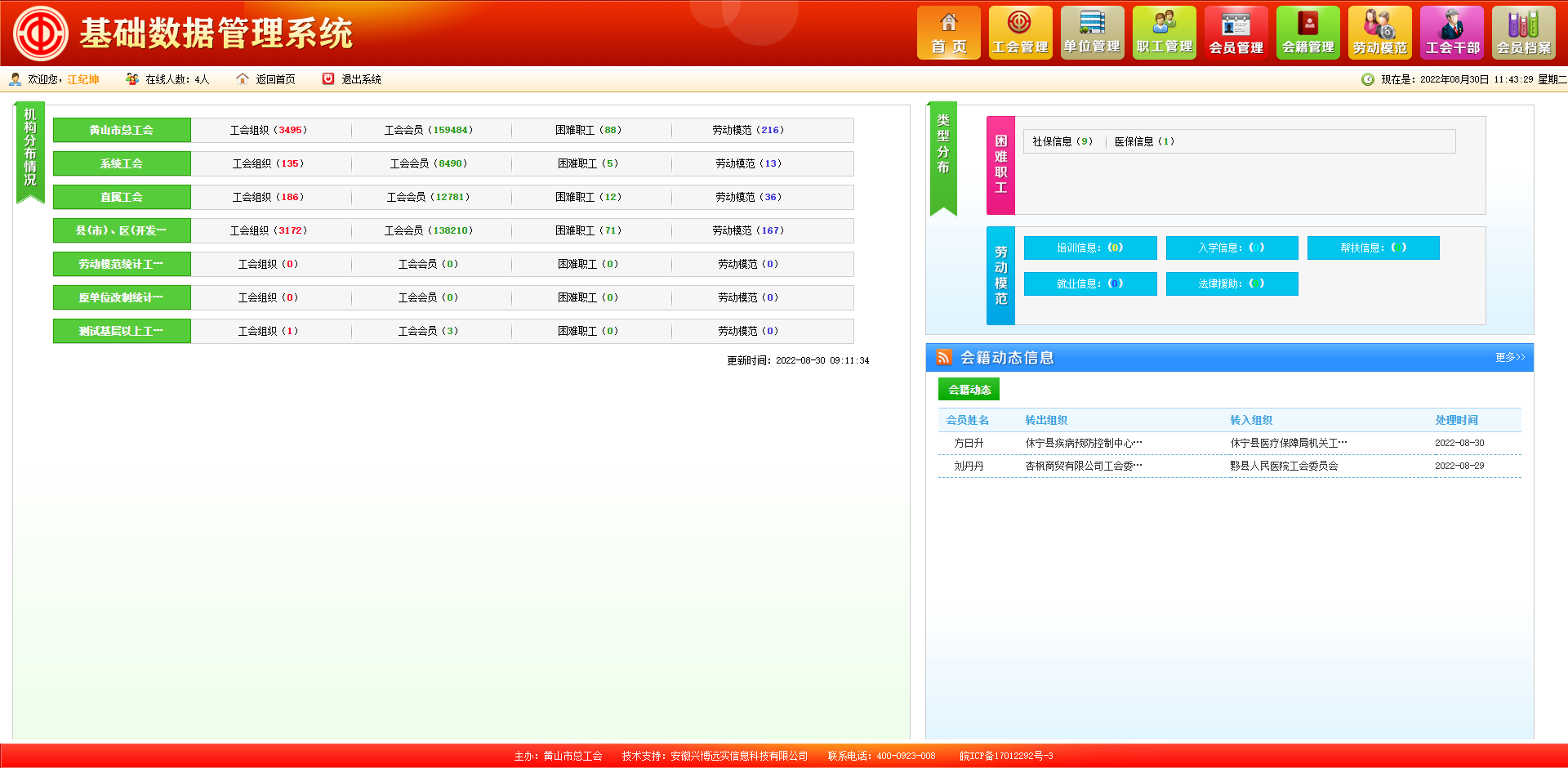Select the 黄山市总工会 organization button
This screenshot has height=768, width=1568.
[x=122, y=130]
